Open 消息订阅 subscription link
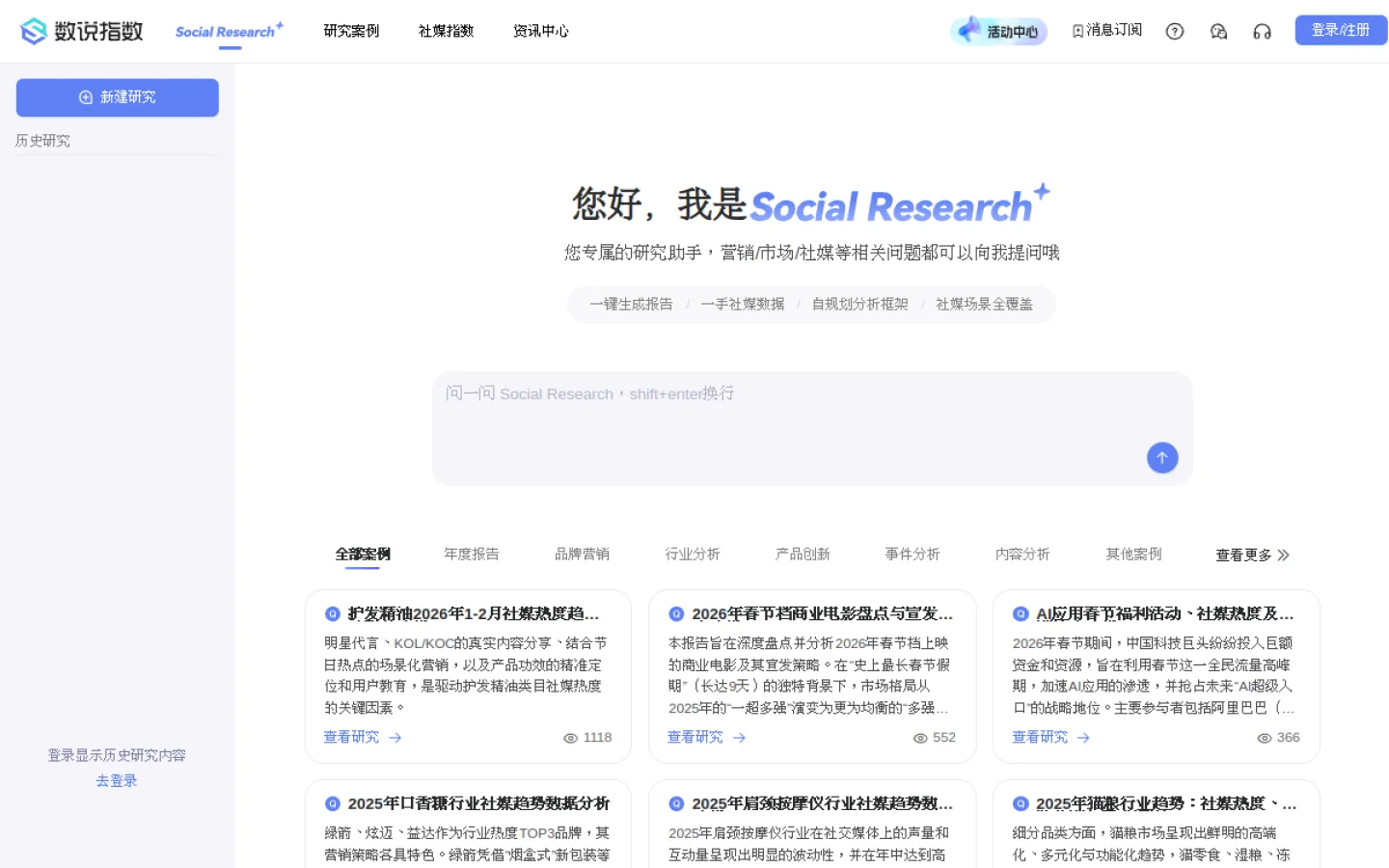 tap(1107, 31)
